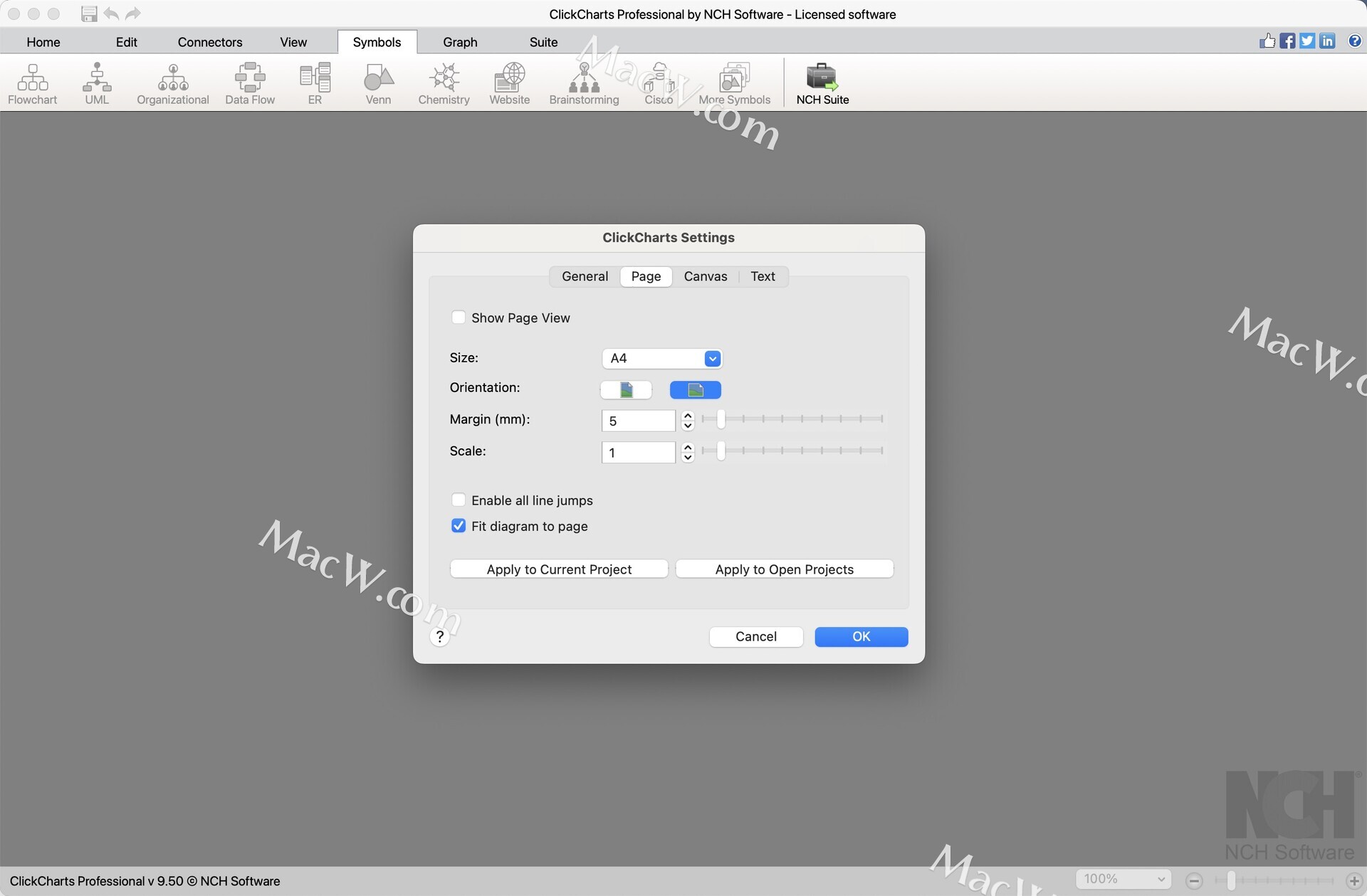The width and height of the screenshot is (1367, 896).
Task: Open the UML symbols library
Action: coord(97,83)
